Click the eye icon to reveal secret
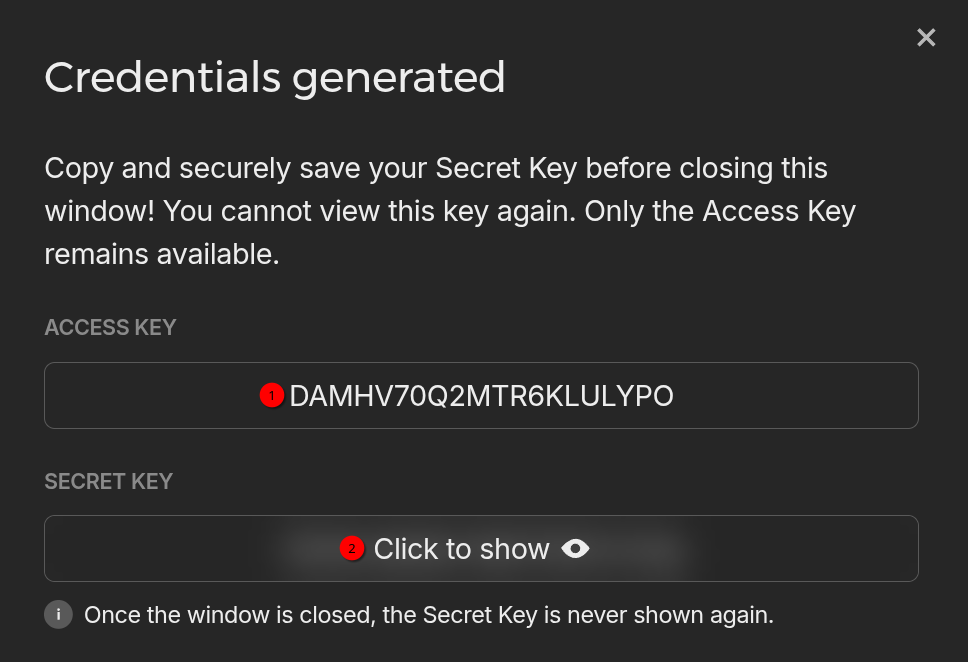968x662 pixels. pos(575,548)
